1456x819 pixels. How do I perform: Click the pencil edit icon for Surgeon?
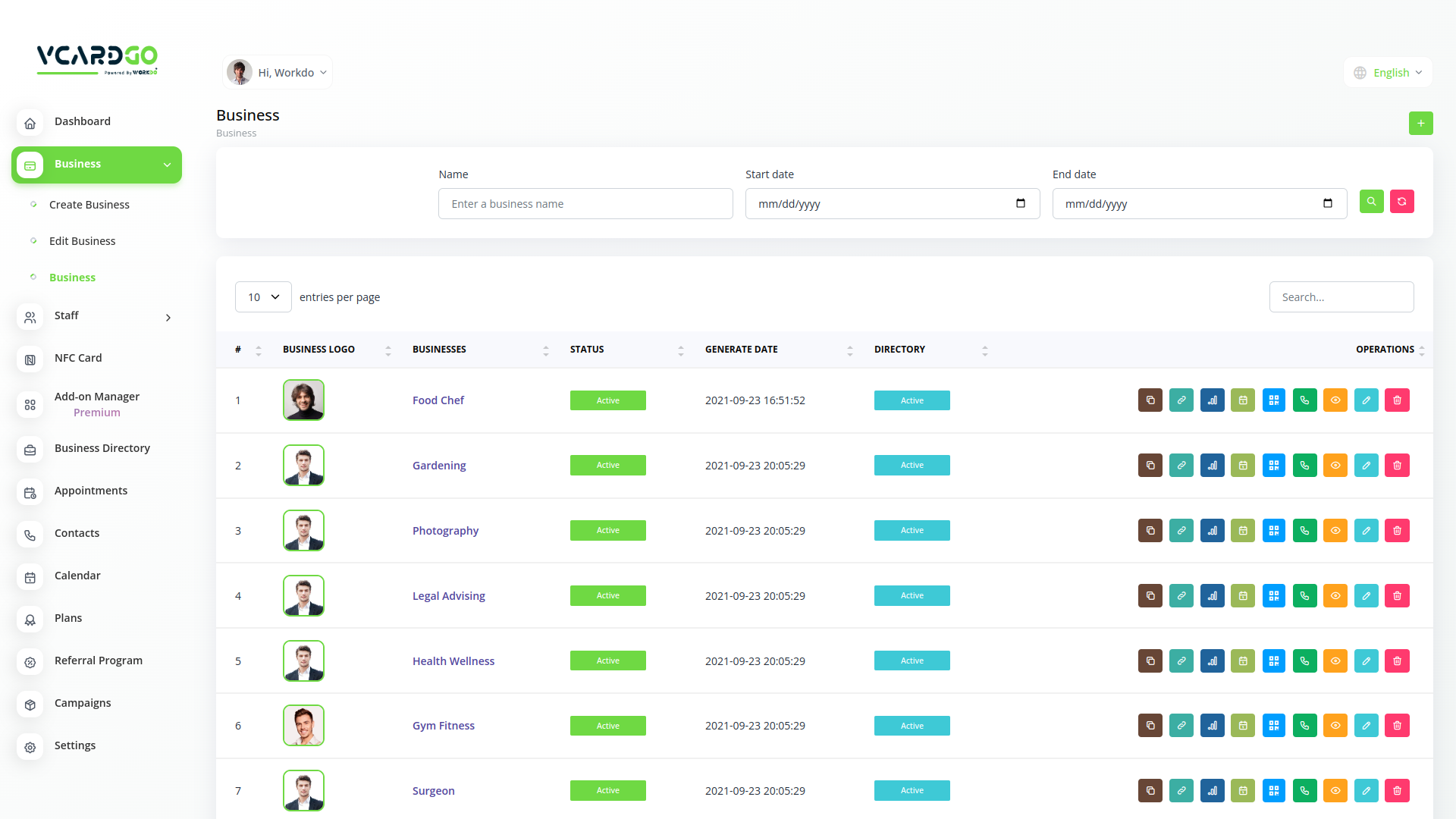point(1366,791)
